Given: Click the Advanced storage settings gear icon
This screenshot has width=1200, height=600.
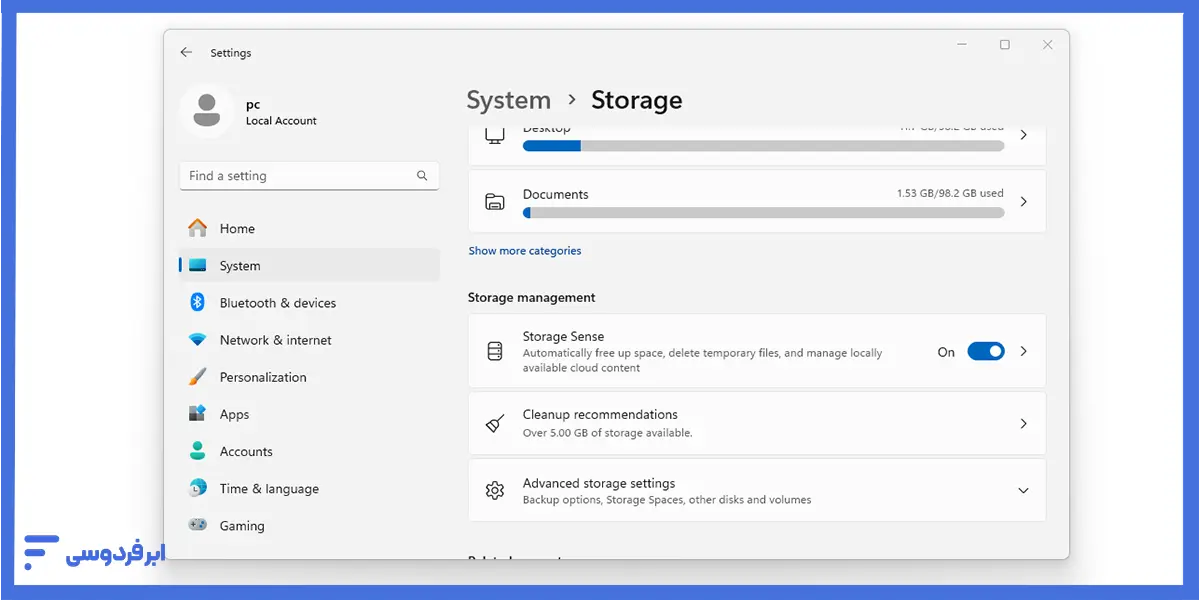Looking at the screenshot, I should coord(494,491).
